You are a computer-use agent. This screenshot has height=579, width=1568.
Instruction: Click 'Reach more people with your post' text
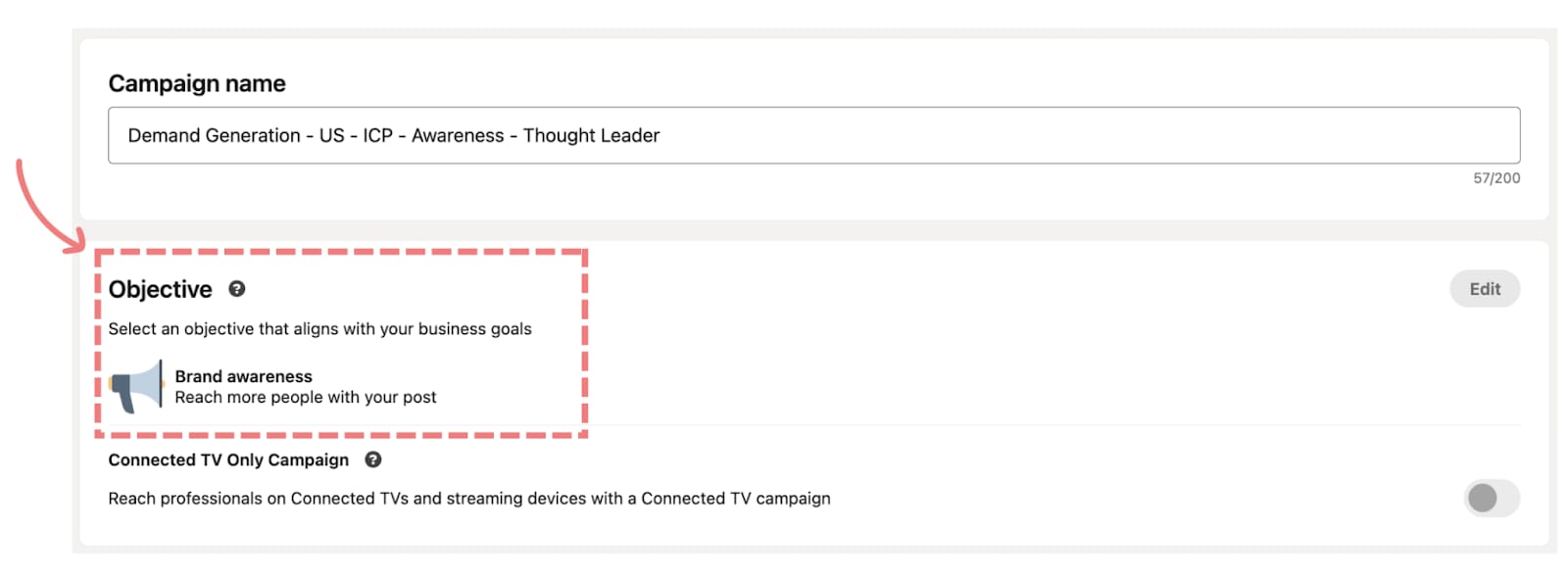(306, 397)
